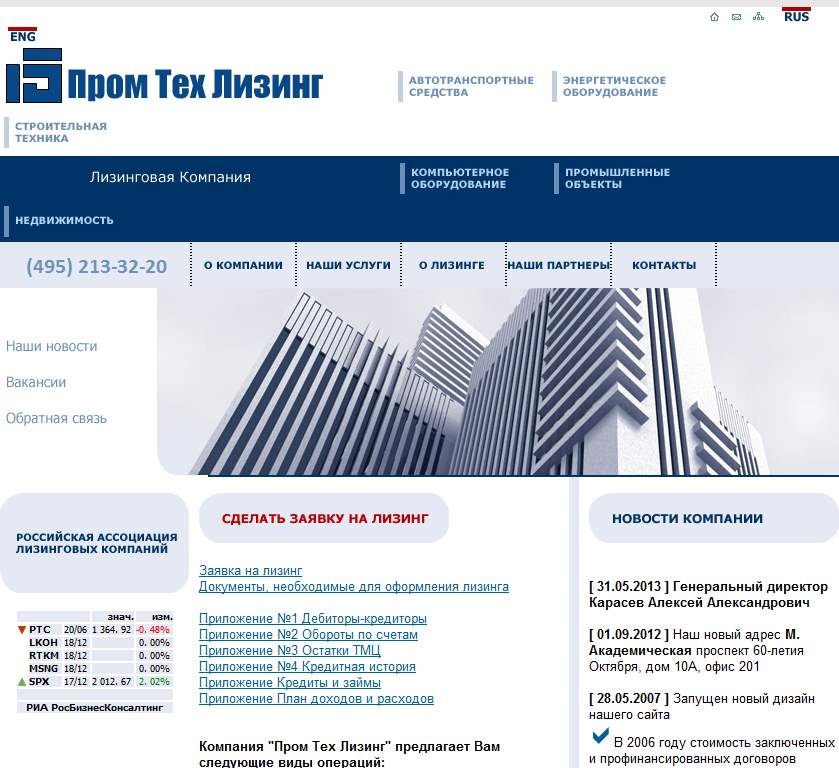The image size is (839, 768).
Task: Open Энергетическое оборудование category
Action: pos(614,86)
